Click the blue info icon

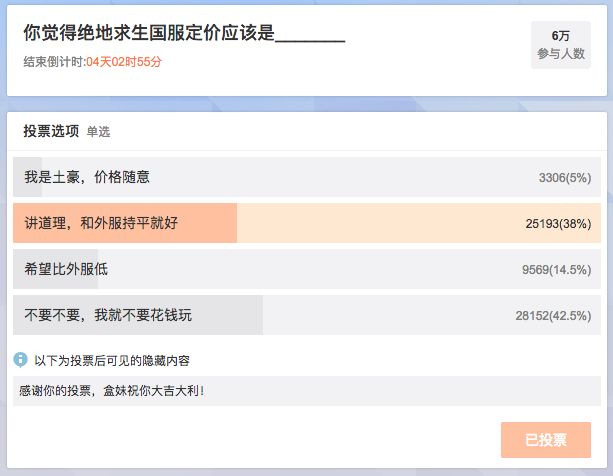[20, 360]
